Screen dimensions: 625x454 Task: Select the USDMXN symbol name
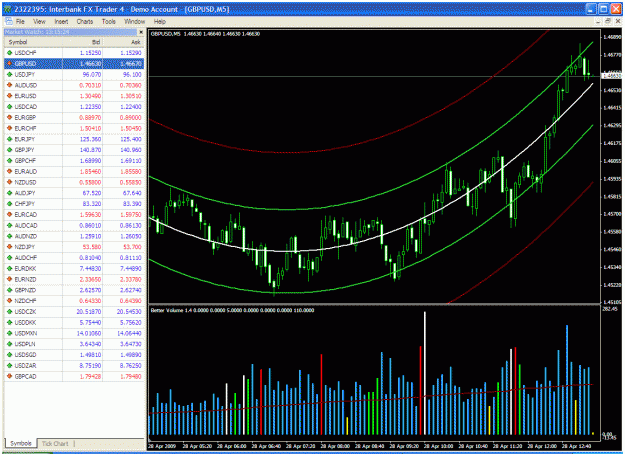[26, 333]
